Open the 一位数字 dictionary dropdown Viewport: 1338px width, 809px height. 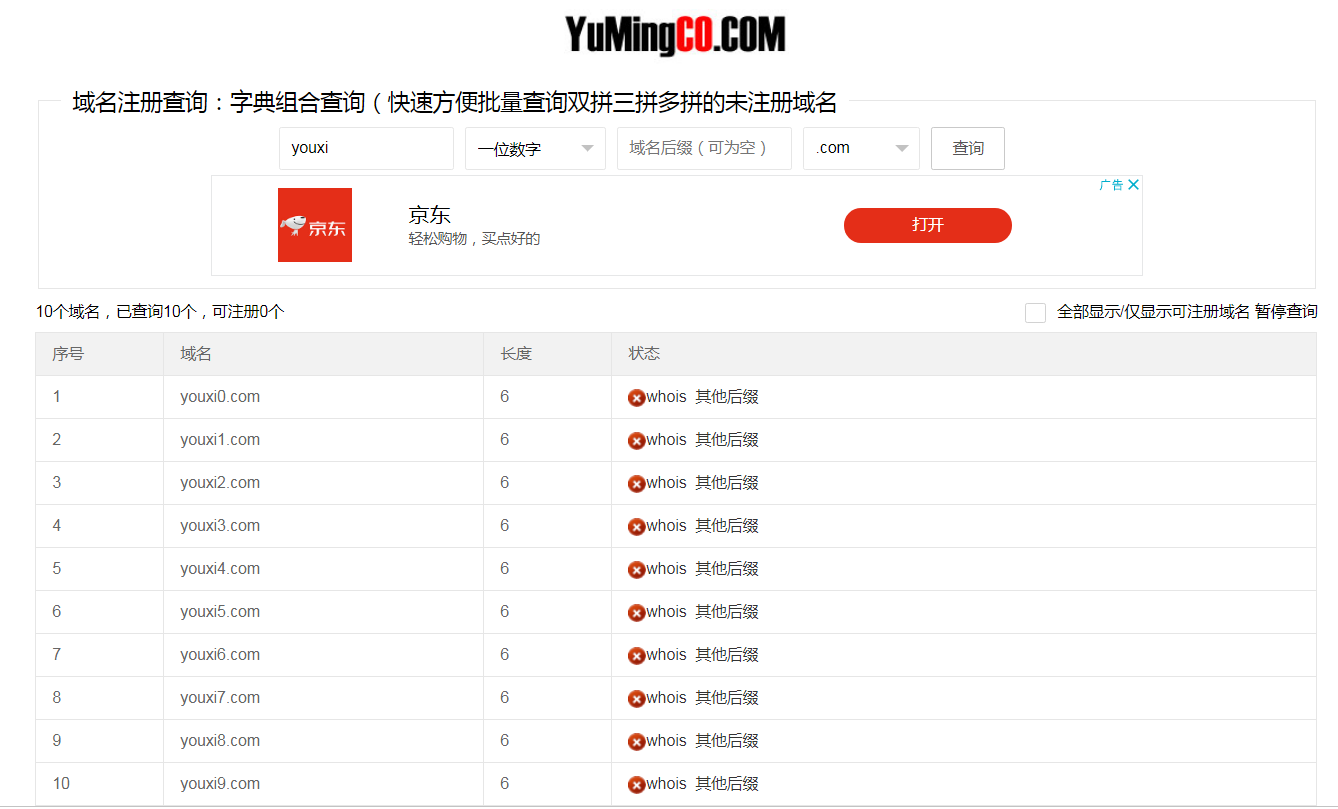coord(535,148)
